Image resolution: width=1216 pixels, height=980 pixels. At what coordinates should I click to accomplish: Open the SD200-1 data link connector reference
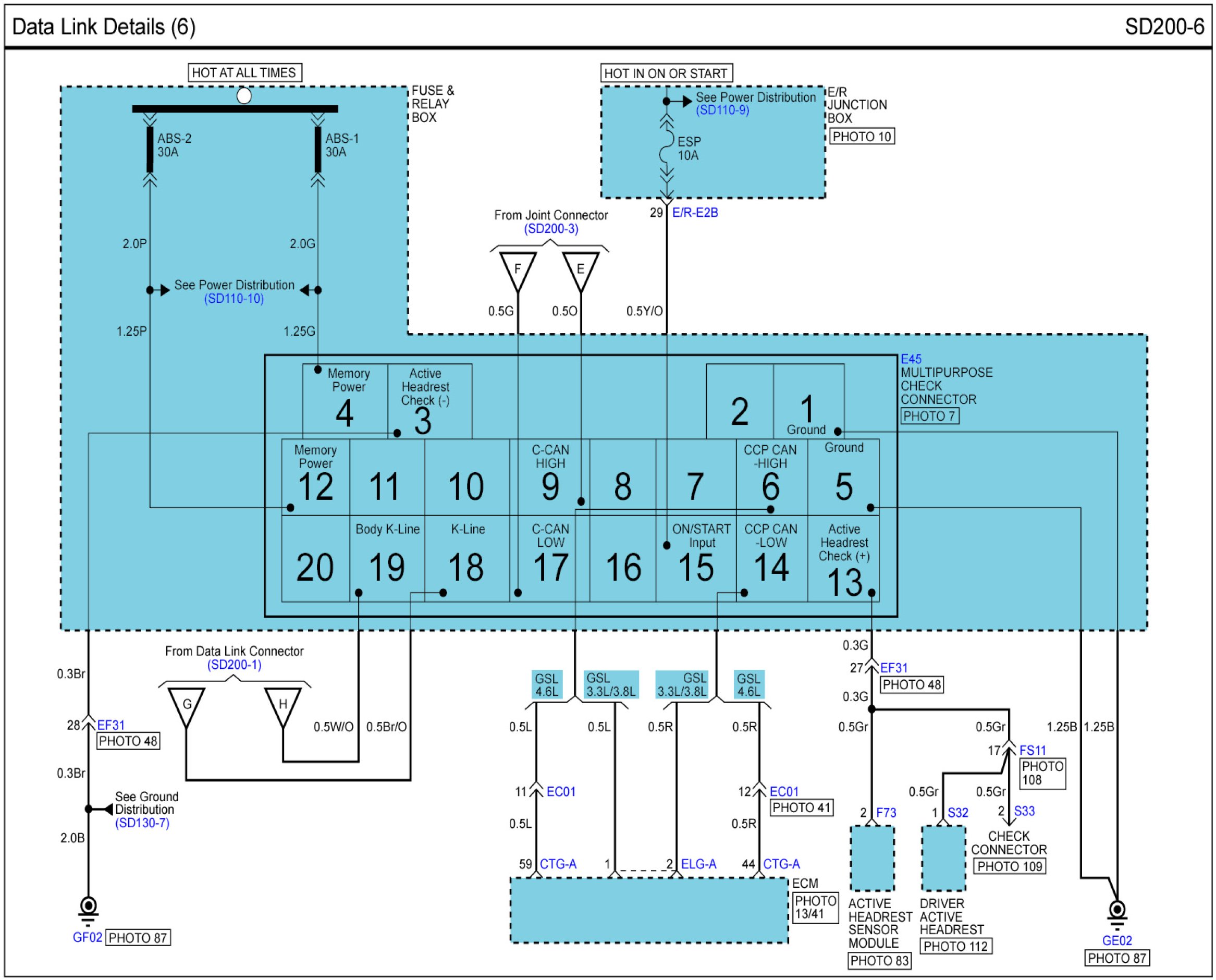click(x=234, y=665)
